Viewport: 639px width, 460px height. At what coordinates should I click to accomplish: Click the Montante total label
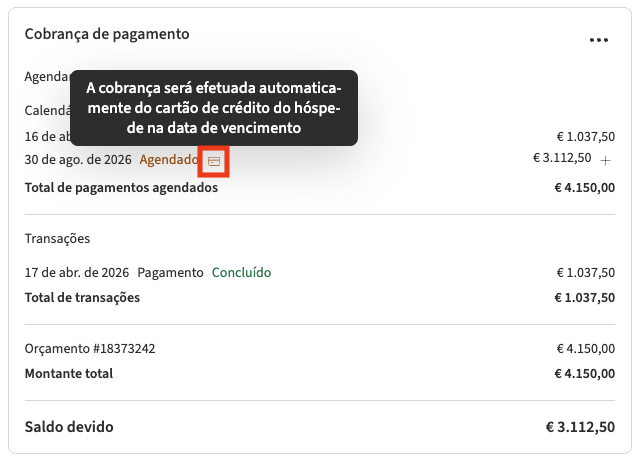[x=69, y=373]
